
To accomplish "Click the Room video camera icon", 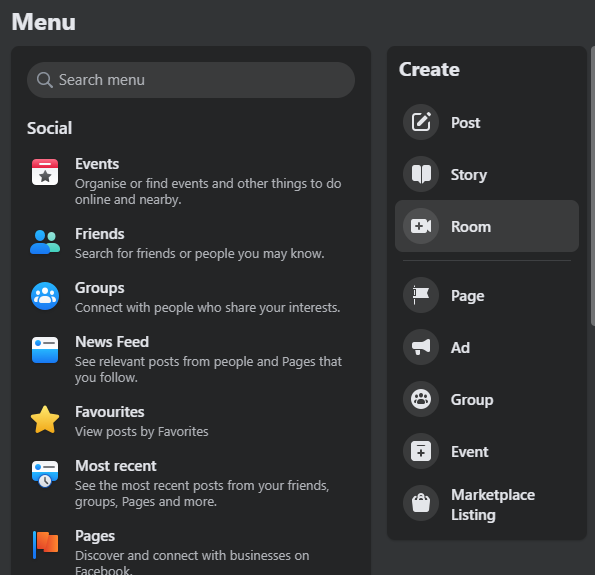I will 421,226.
